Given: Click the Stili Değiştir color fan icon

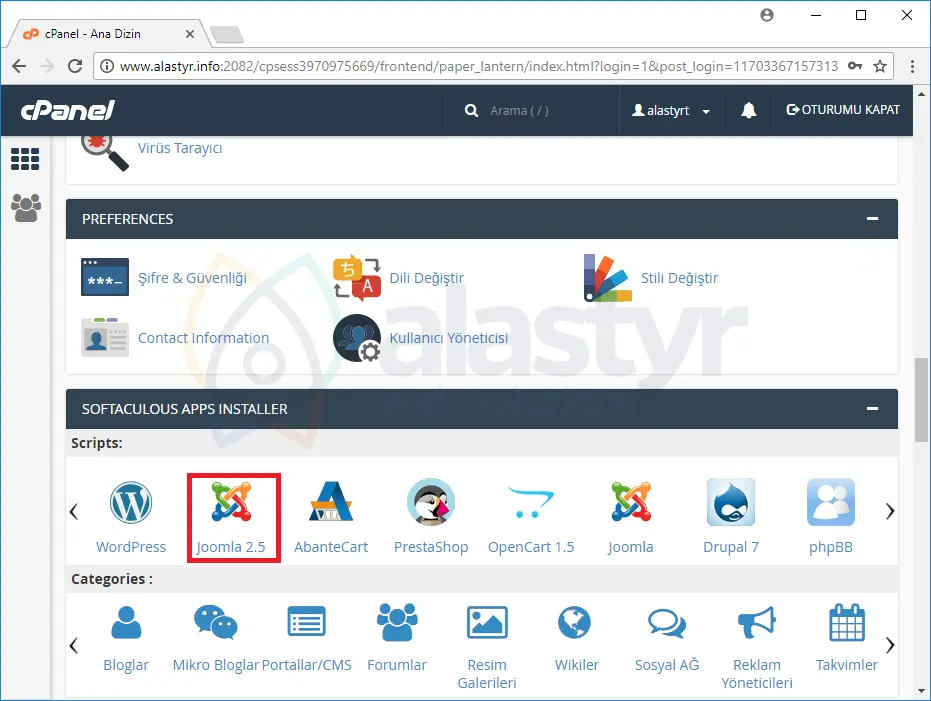Looking at the screenshot, I should 607,278.
